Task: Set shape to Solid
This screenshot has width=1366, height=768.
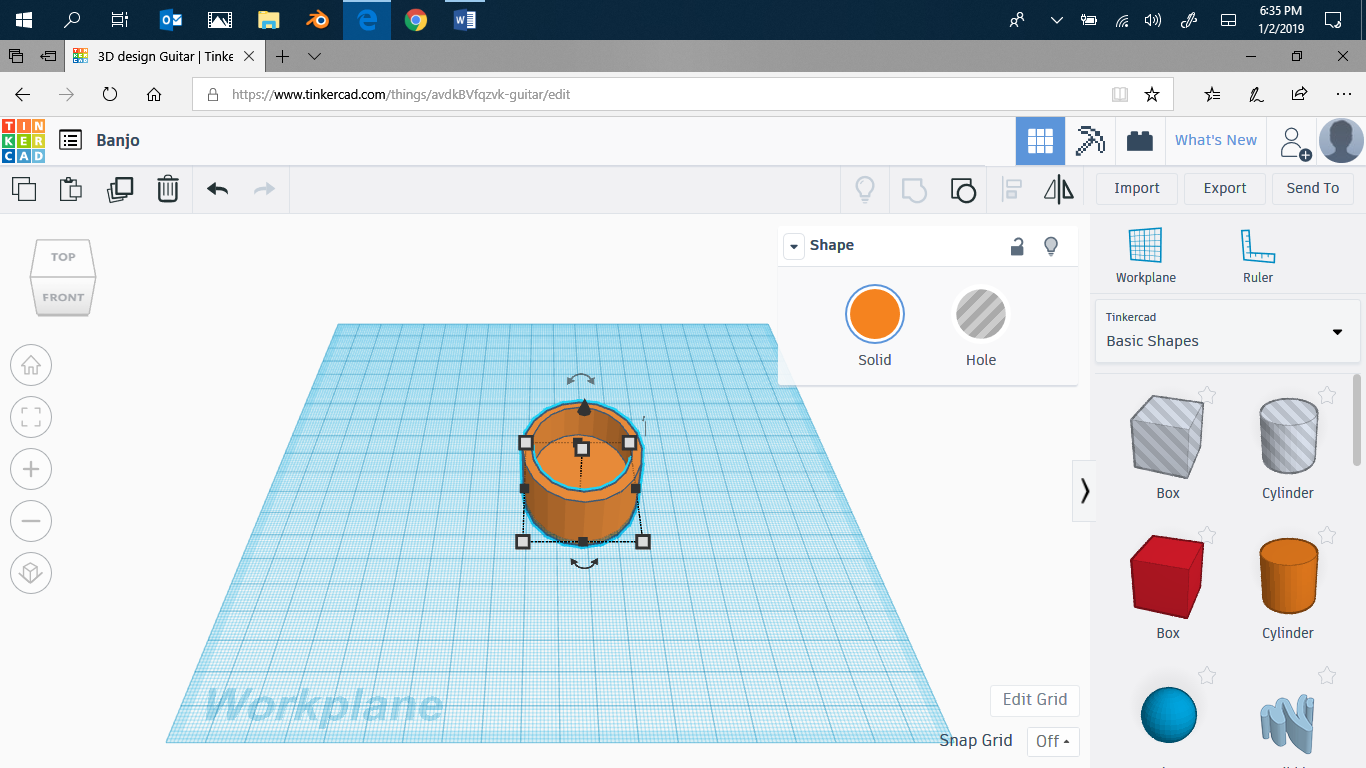Action: pyautogui.click(x=874, y=327)
